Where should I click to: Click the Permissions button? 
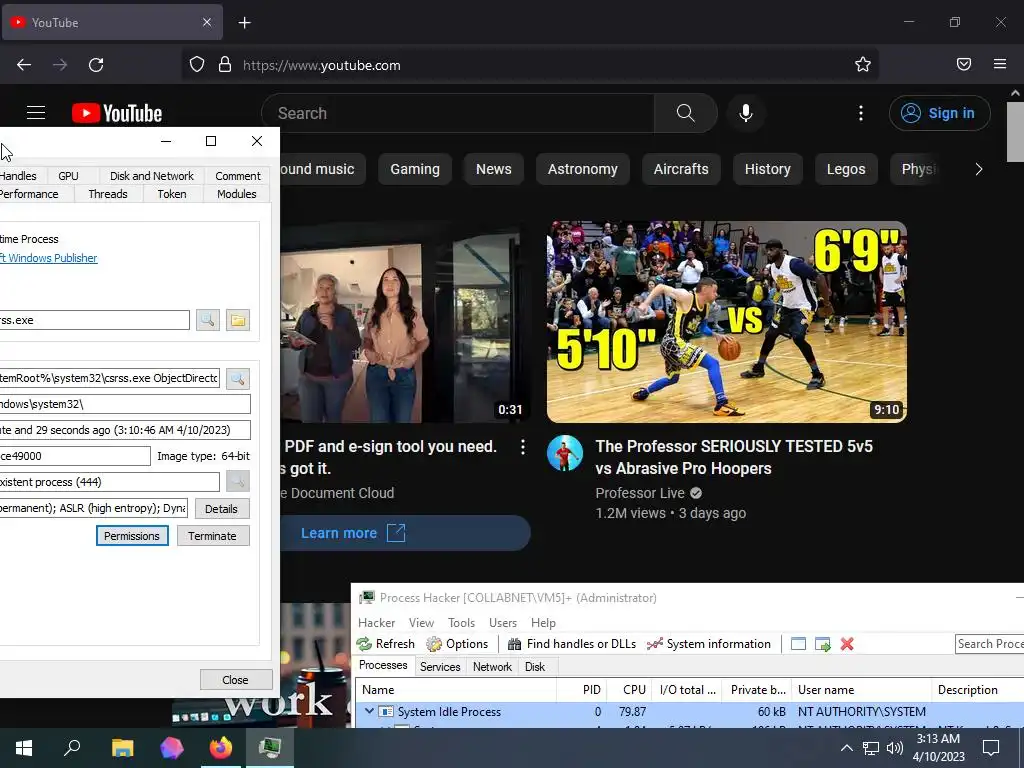point(132,536)
